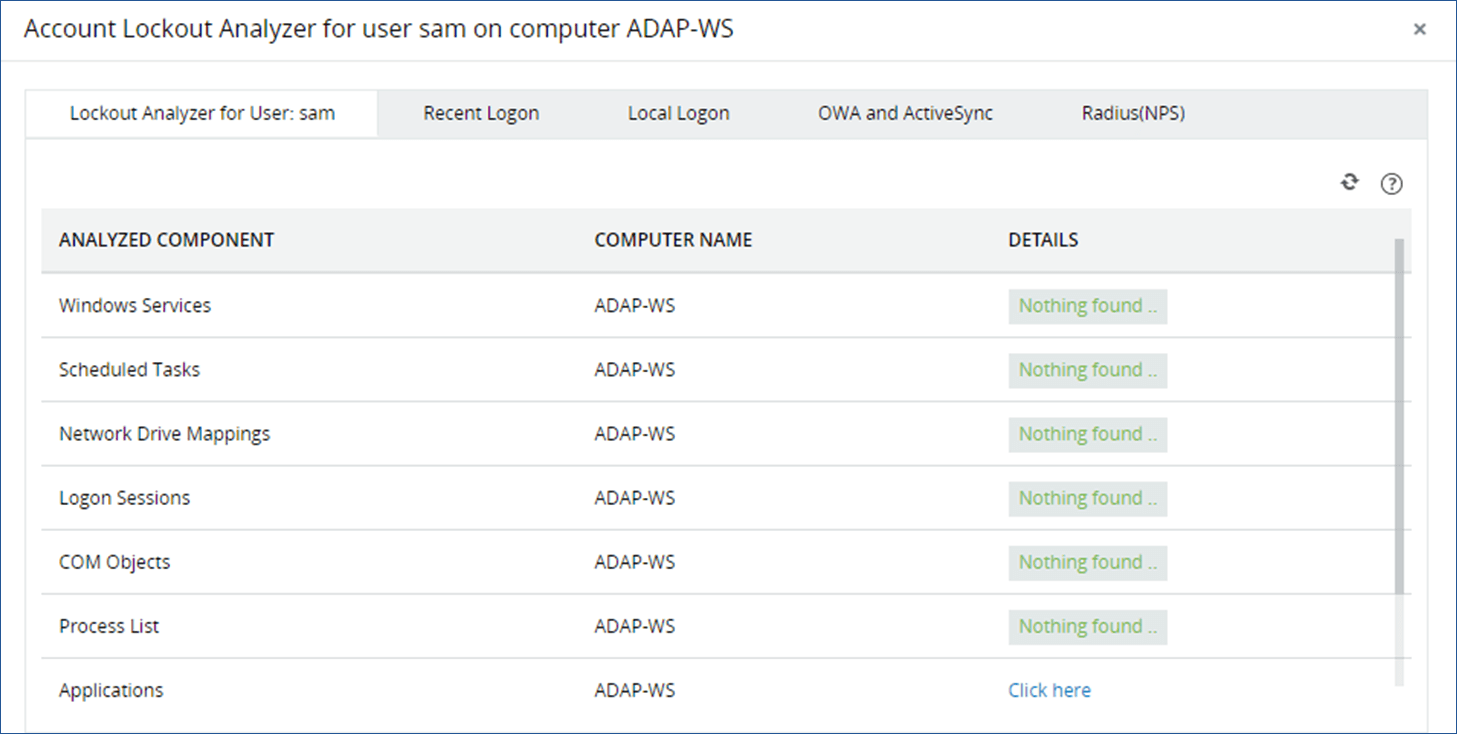Viewport: 1457px width, 734px height.
Task: Click Windows Services 'Nothing found' badge
Action: [x=1087, y=306]
